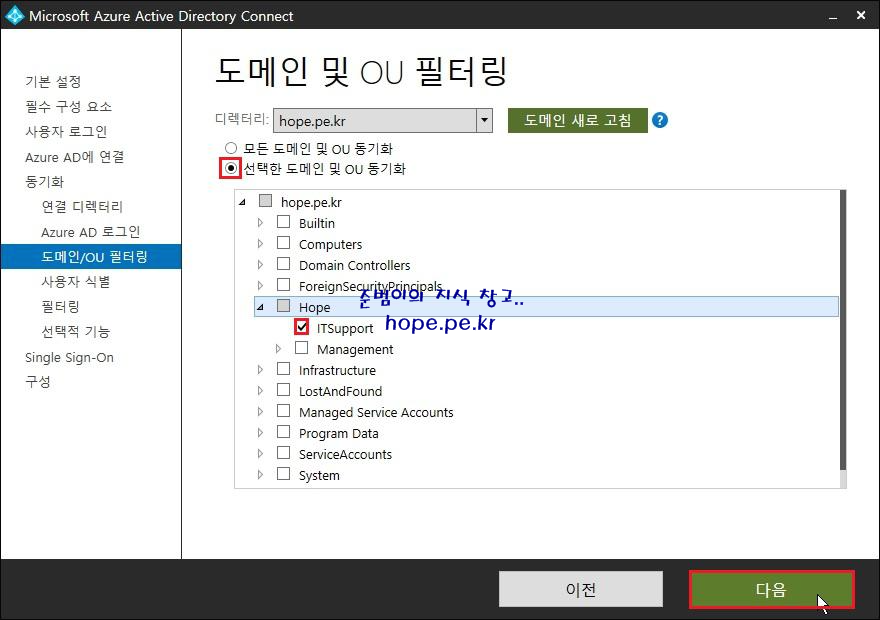Select the Managed Service Accounts label

click(x=376, y=412)
